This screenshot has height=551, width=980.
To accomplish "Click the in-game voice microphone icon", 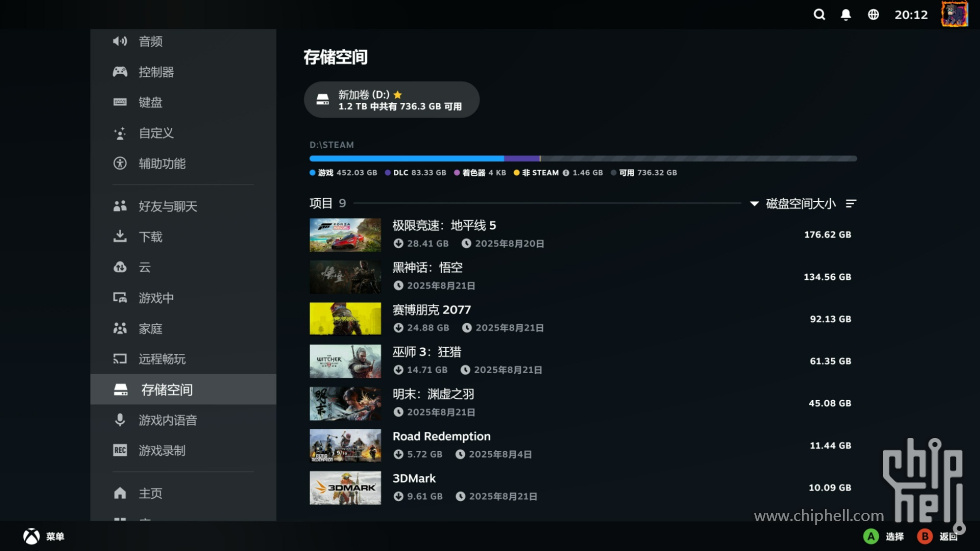I will click(120, 420).
